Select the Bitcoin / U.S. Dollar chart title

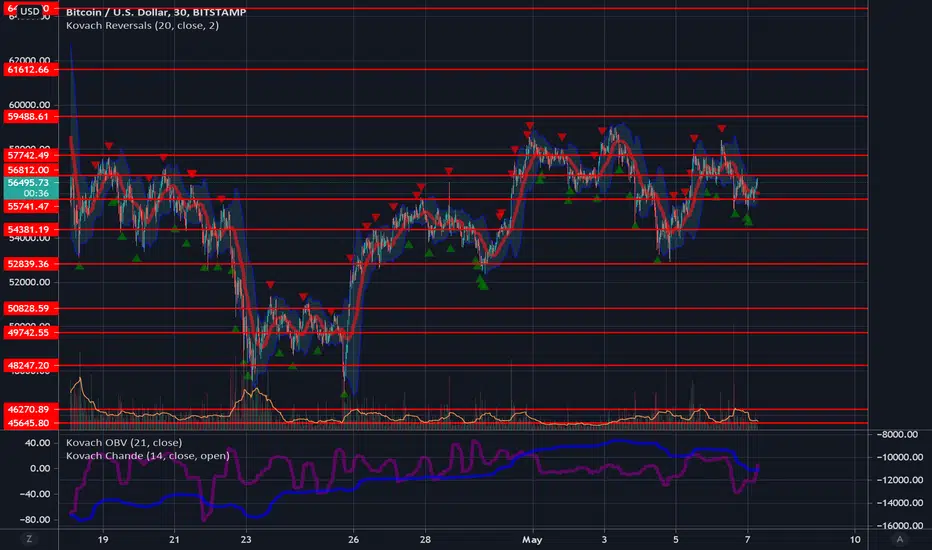pyautogui.click(x=156, y=12)
